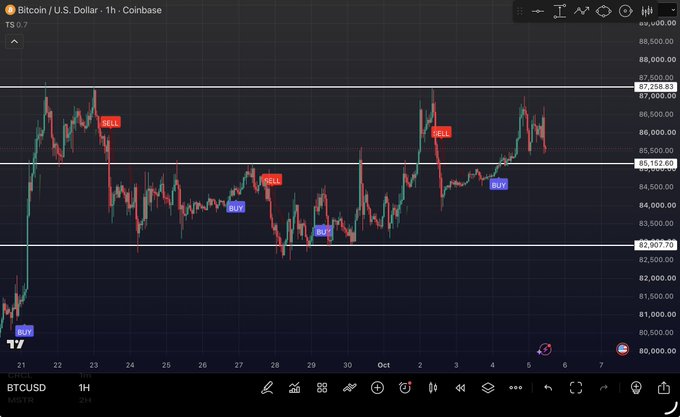
Task: Select the diamond shape tool in top toolbar
Action: coord(603,11)
